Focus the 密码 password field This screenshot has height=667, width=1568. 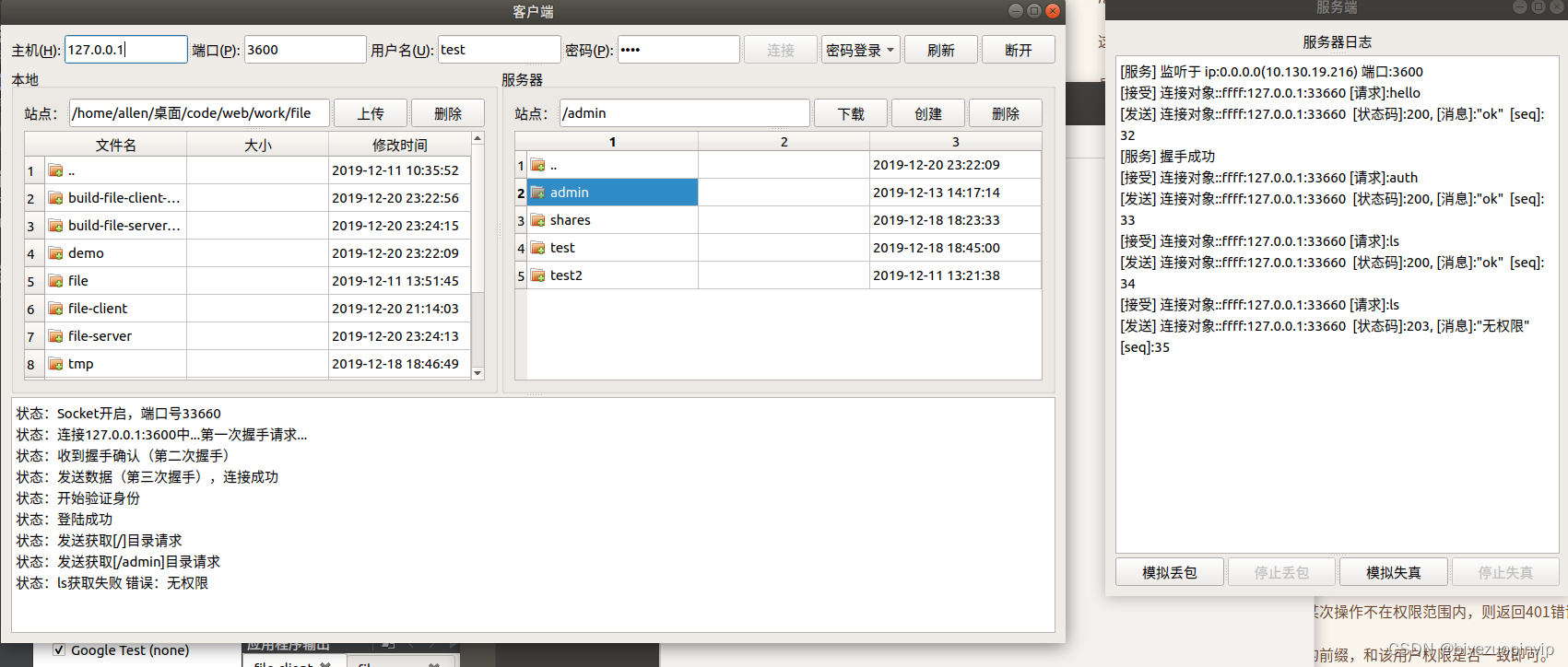(x=678, y=50)
